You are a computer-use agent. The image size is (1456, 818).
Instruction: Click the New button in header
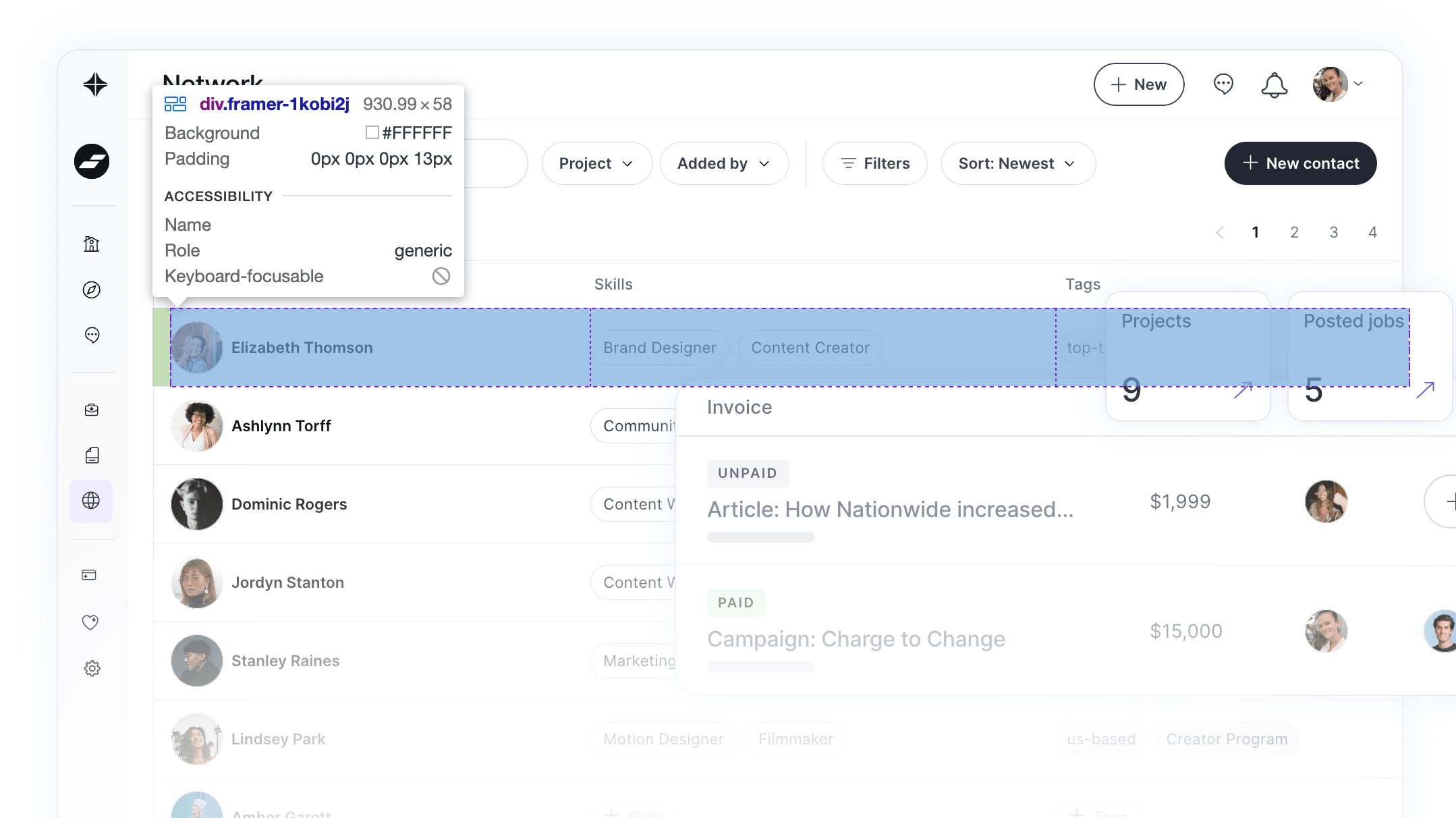(x=1139, y=84)
